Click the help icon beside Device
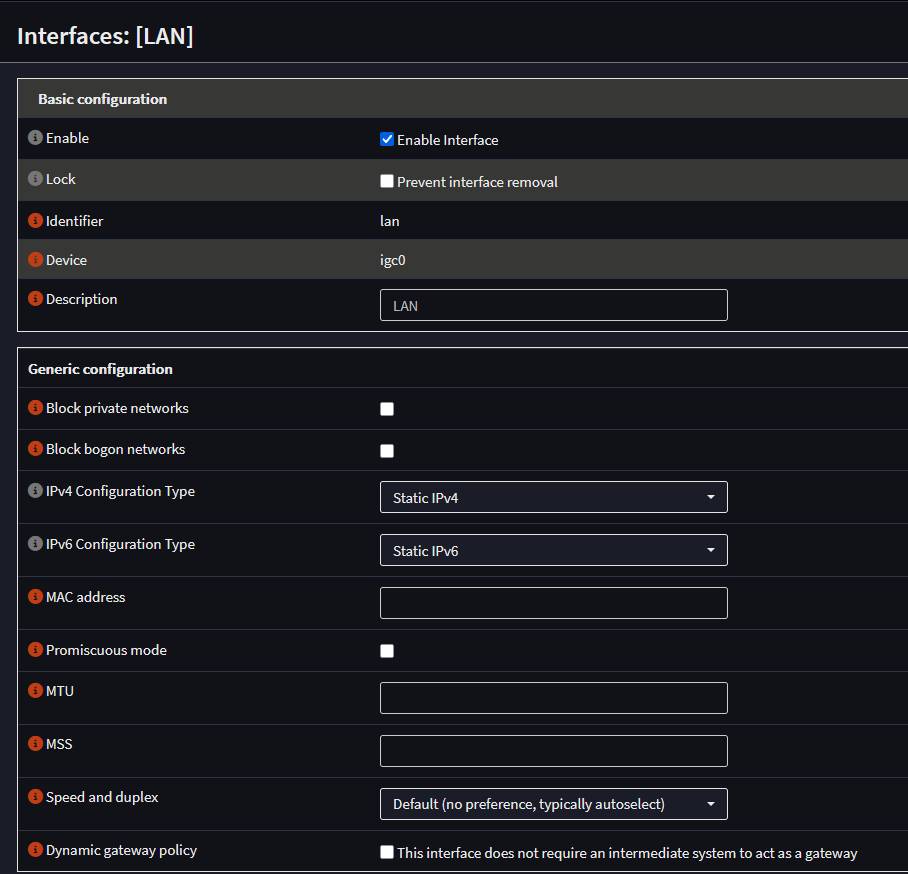The height and width of the screenshot is (874, 908). click(35, 260)
